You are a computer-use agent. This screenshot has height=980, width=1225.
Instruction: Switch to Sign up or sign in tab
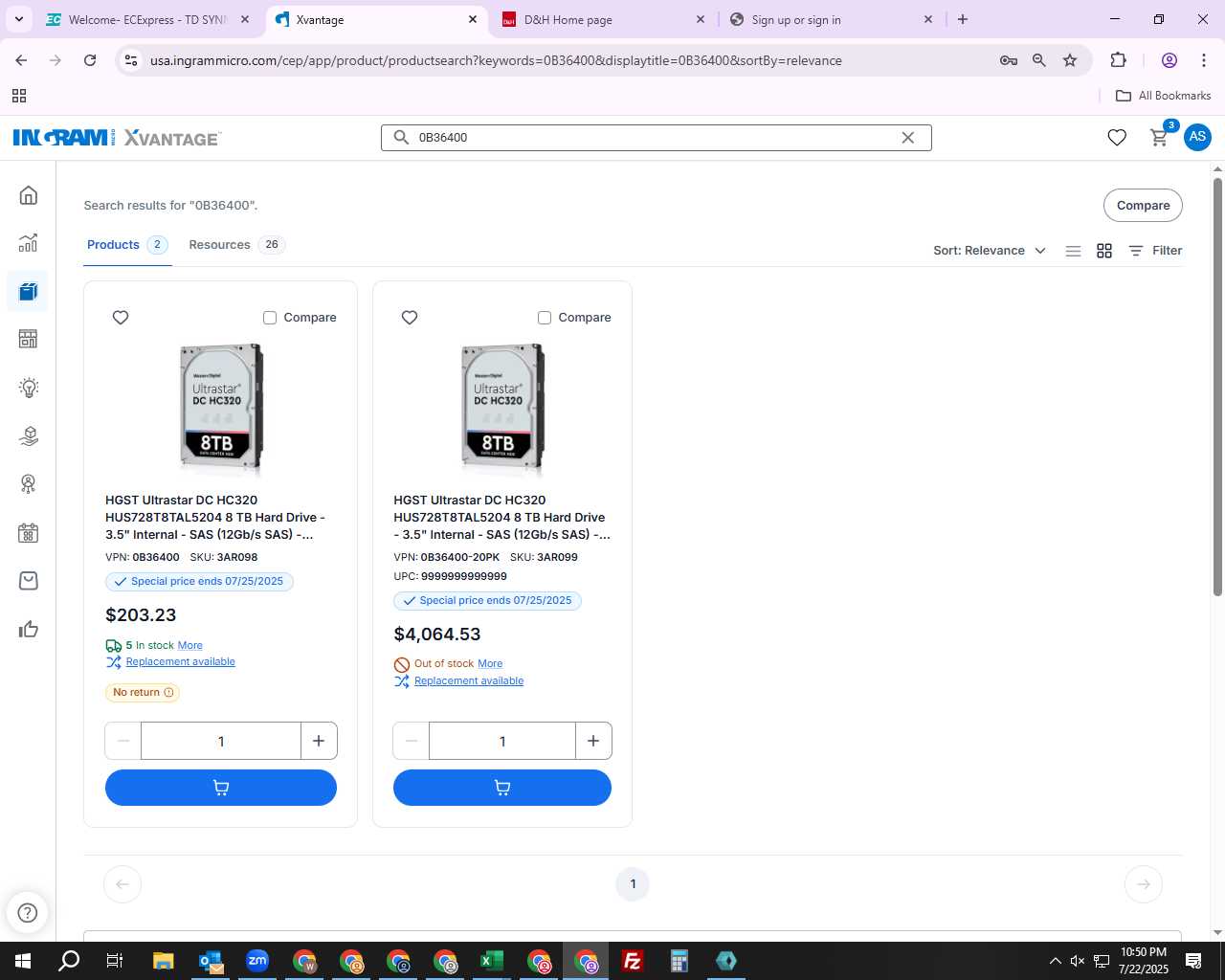pos(832,19)
